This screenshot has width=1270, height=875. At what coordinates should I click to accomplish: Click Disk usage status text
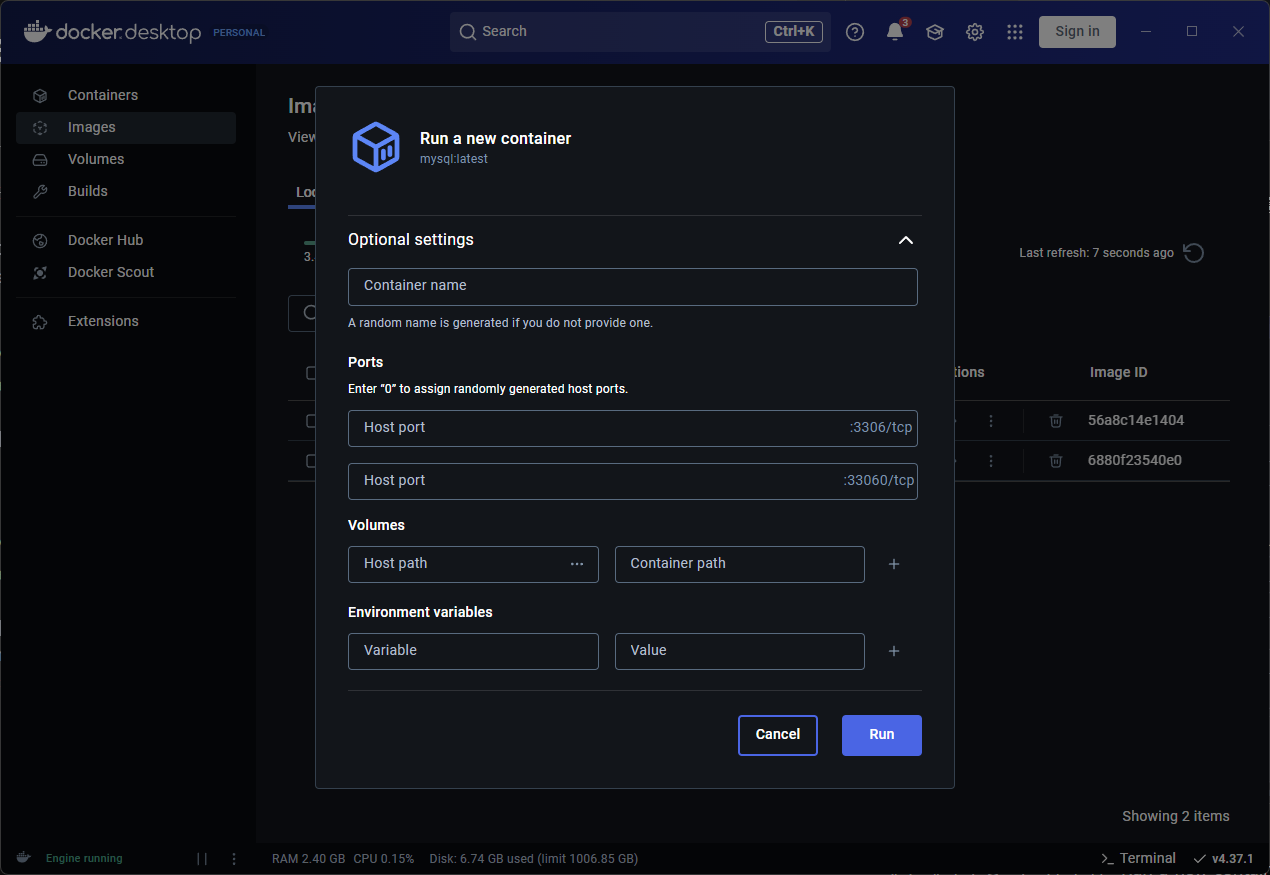click(x=533, y=858)
